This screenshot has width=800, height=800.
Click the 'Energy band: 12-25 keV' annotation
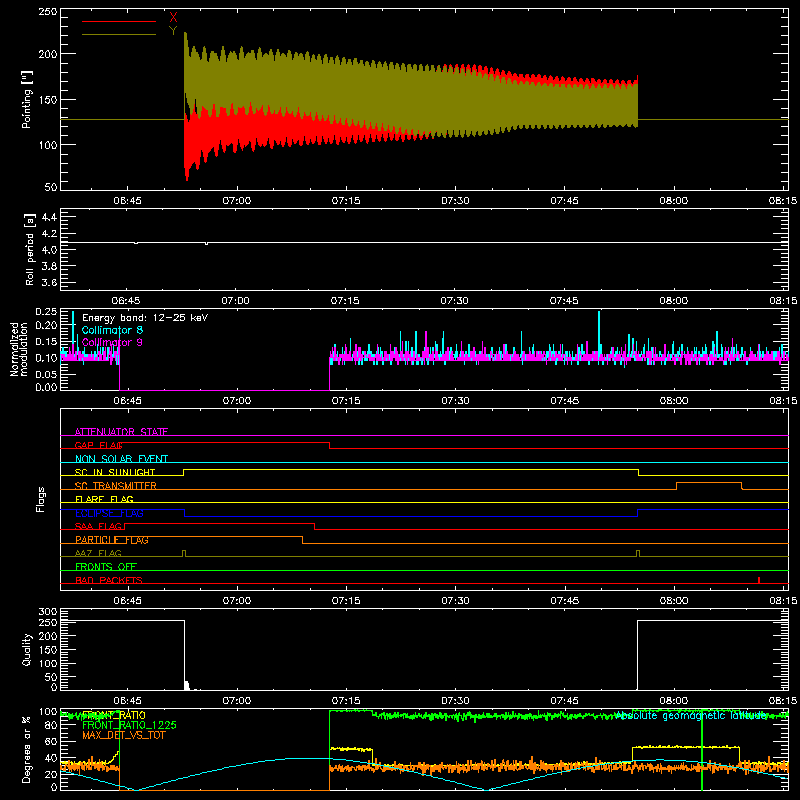click(x=145, y=318)
